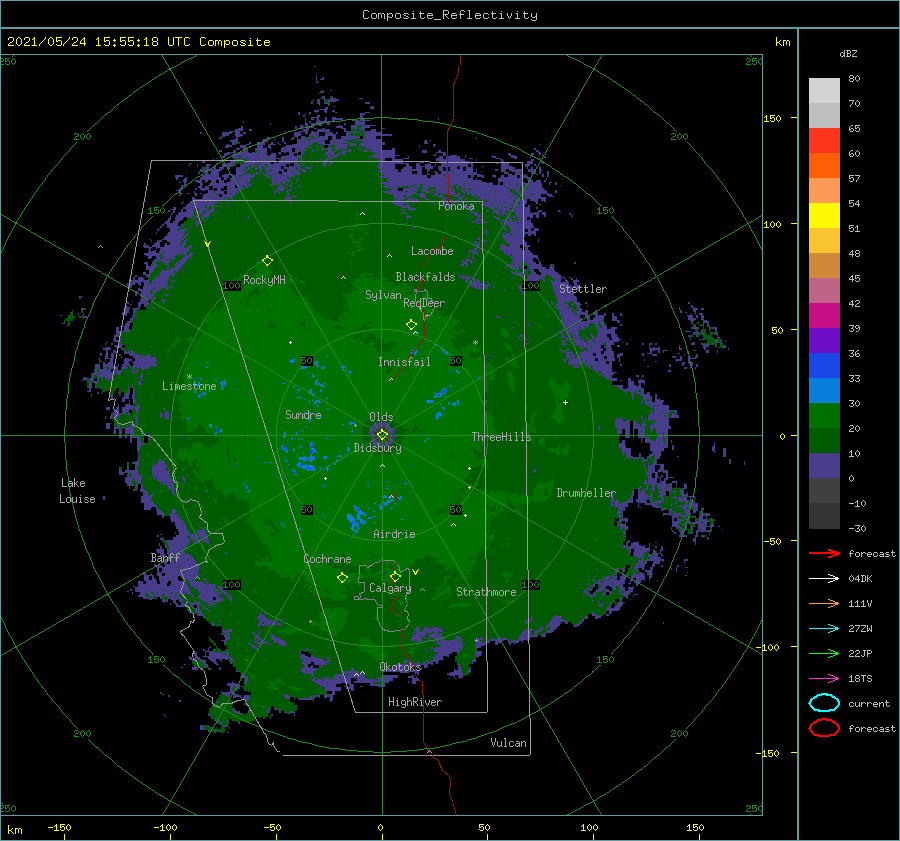Click the cyan current ellipse icon
900x841 pixels.
824,703
